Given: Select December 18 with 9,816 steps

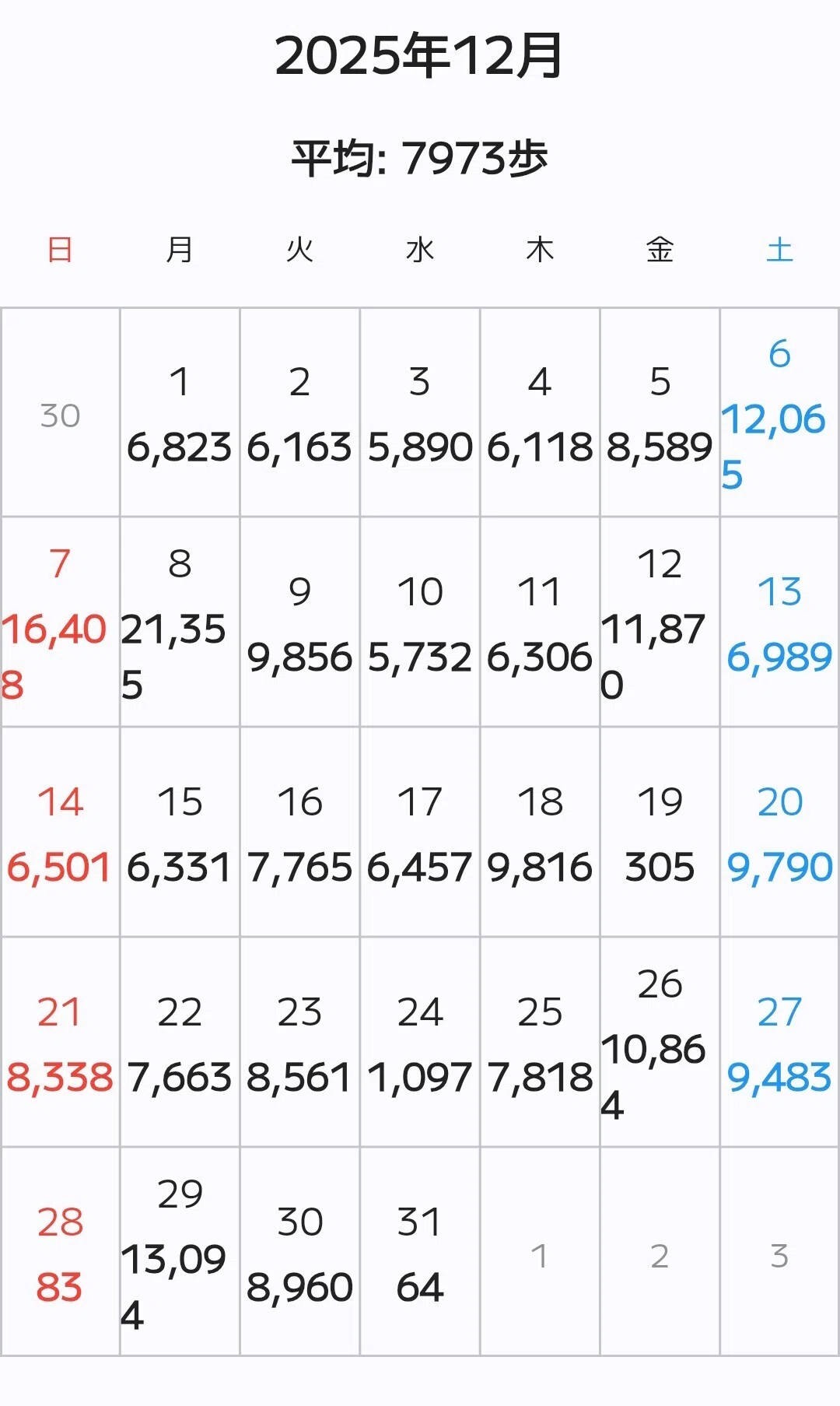Looking at the screenshot, I should coord(540,832).
